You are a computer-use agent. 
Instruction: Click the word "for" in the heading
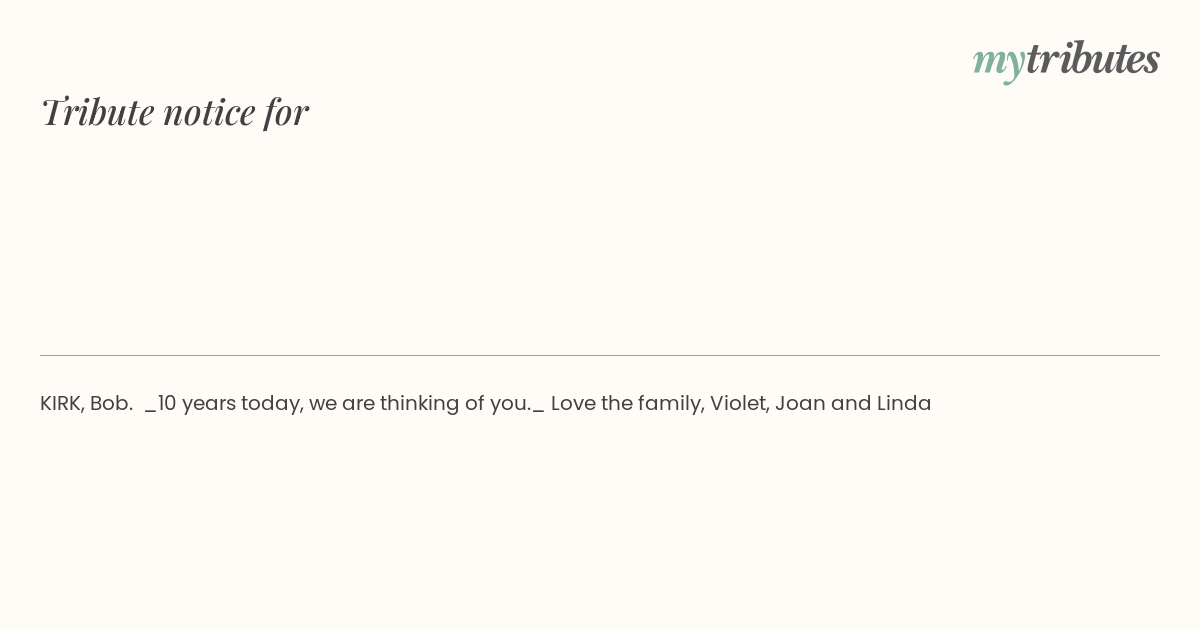(x=286, y=112)
